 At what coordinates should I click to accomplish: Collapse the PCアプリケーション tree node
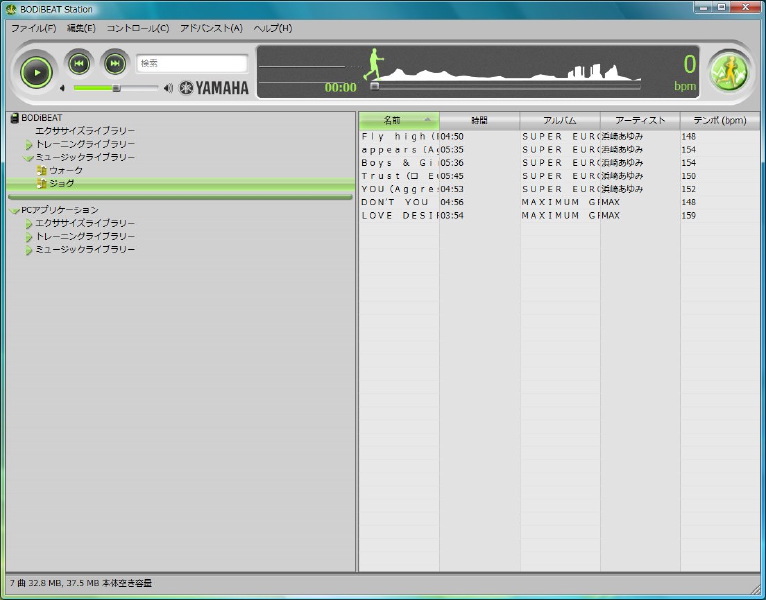pyautogui.click(x=14, y=210)
